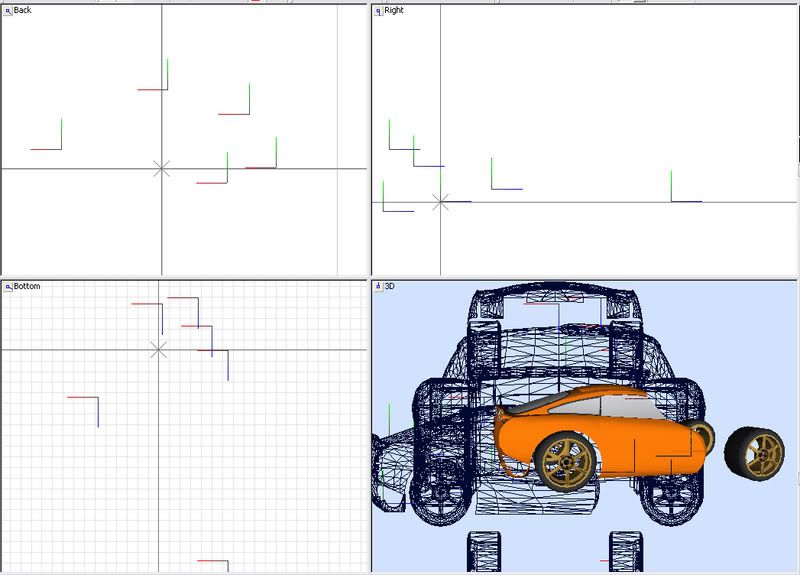Open the Right viewport view label
Screen dimensions: 800x575
(395, 11)
